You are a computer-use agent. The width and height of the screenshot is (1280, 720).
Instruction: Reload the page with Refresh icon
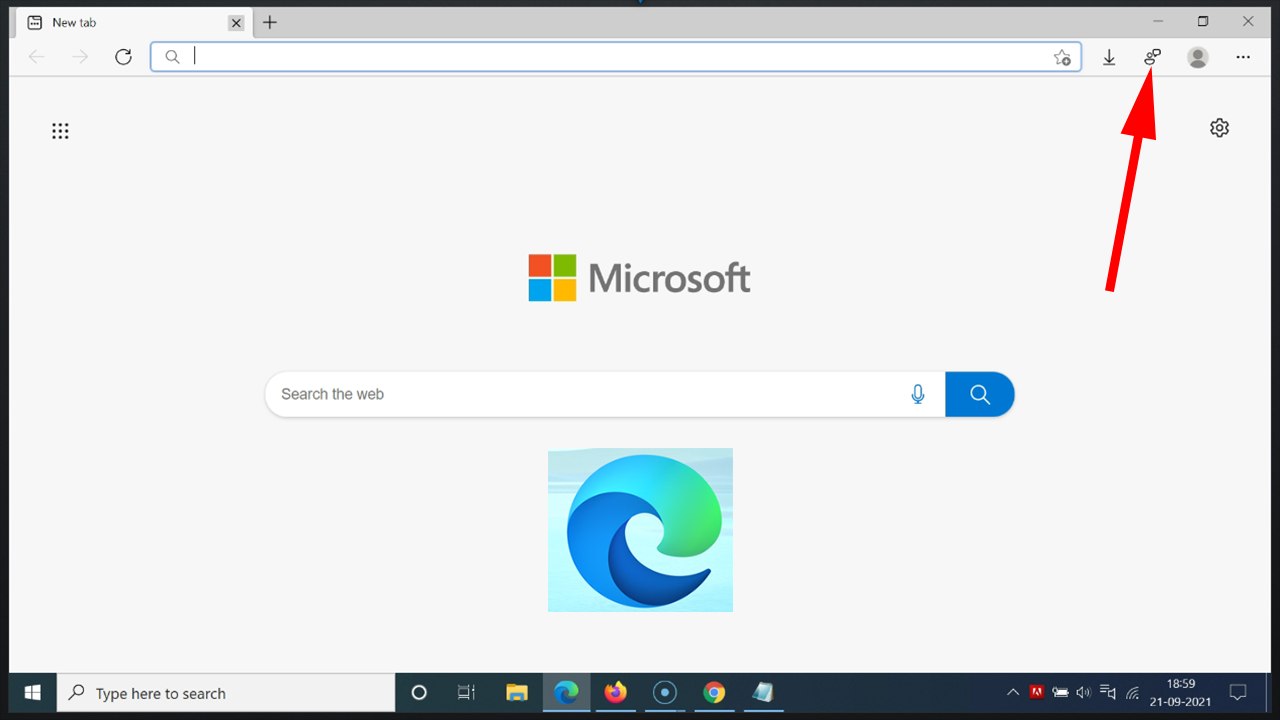[123, 57]
